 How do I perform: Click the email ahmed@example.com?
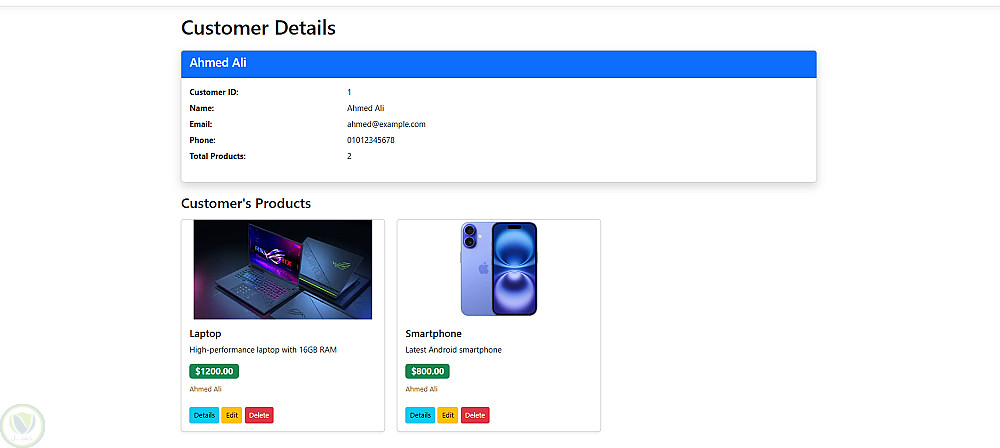coord(386,124)
